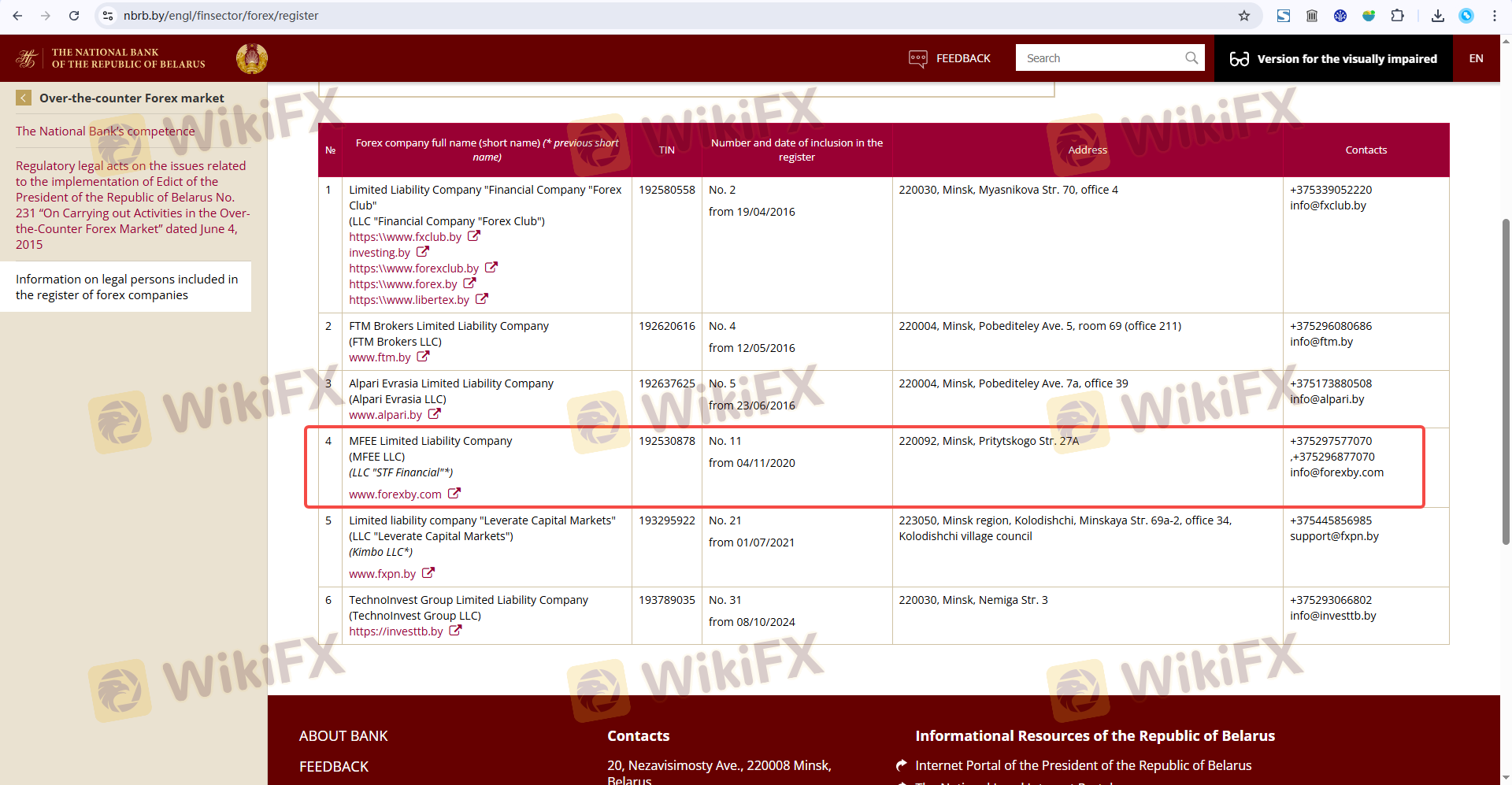Follow the https://investtb.by link
The height and width of the screenshot is (785, 1512).
coord(396,631)
